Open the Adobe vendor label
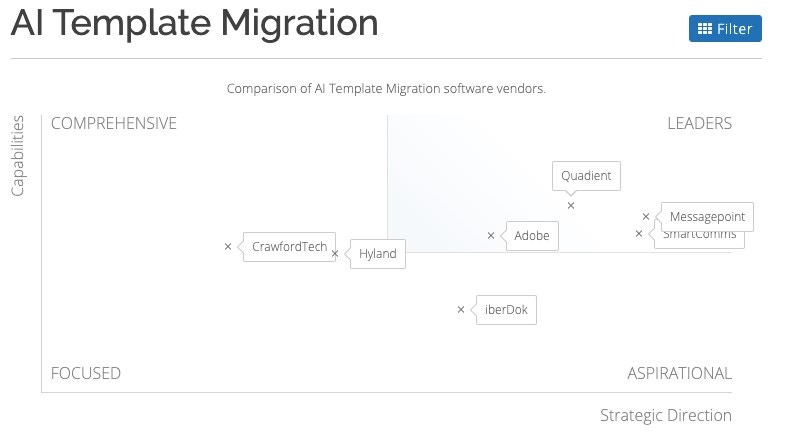 [x=532, y=236]
